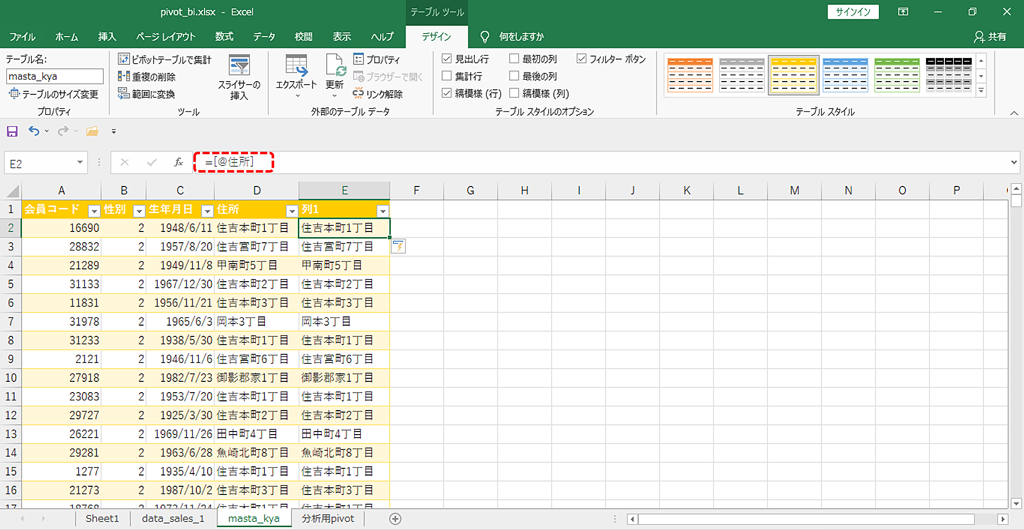Click Unlink (リンク解除) icon
Viewport: 1024px width, 530px height.
[x=359, y=93]
